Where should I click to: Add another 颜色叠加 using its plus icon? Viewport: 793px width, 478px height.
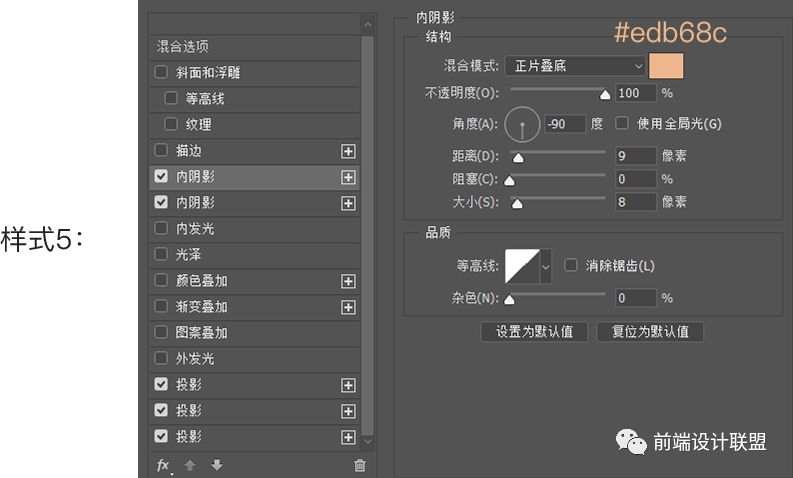tap(348, 281)
